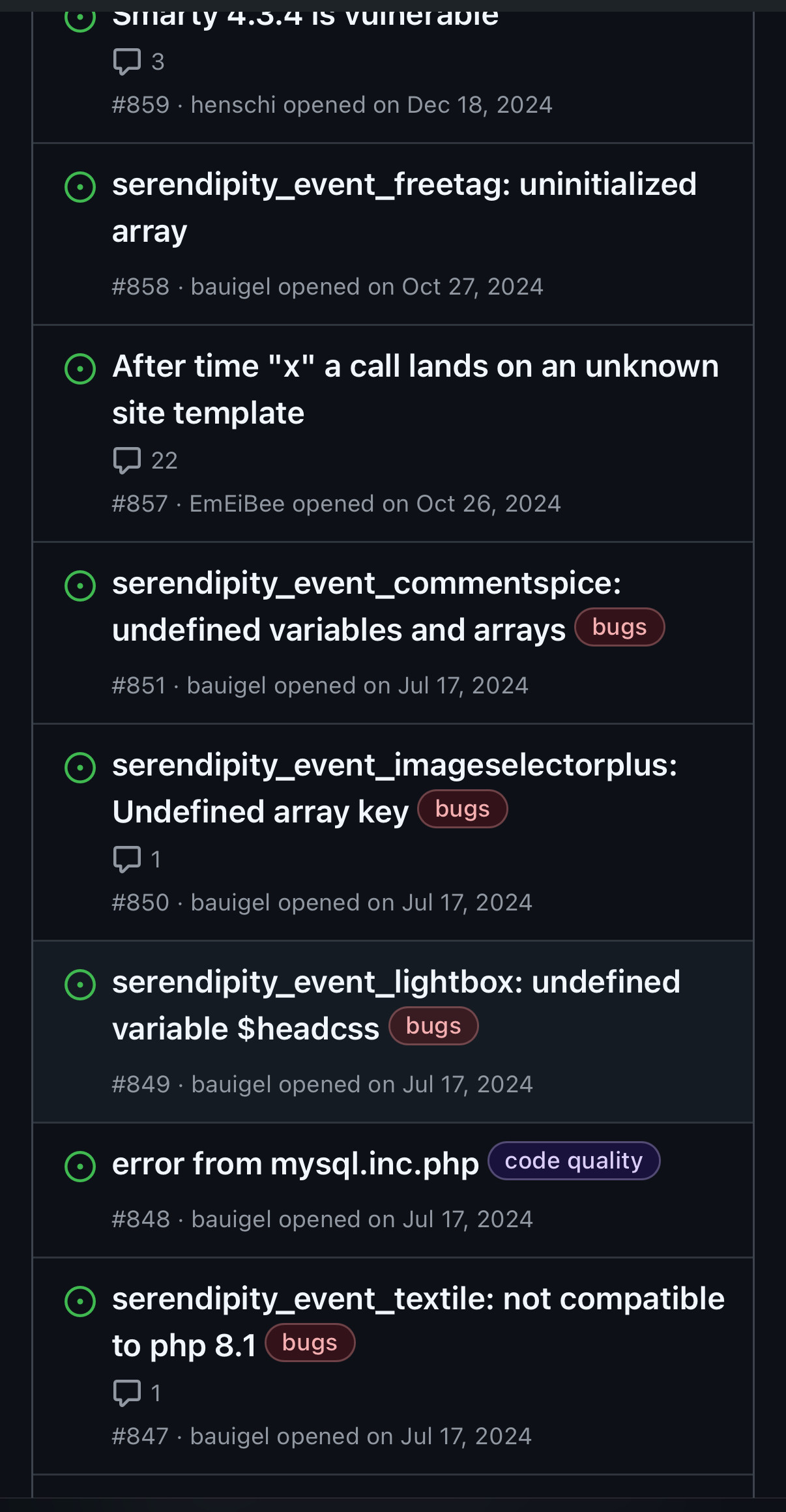The image size is (786, 1512).
Task: Click open-issue icon for mysql.inc.php error
Action: (80, 1166)
